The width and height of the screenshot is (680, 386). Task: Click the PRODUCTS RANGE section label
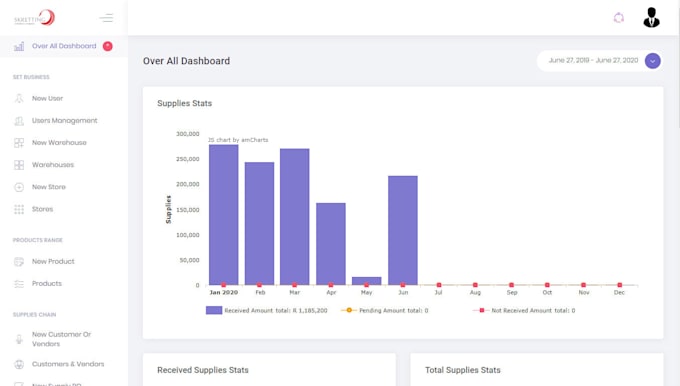click(x=38, y=240)
